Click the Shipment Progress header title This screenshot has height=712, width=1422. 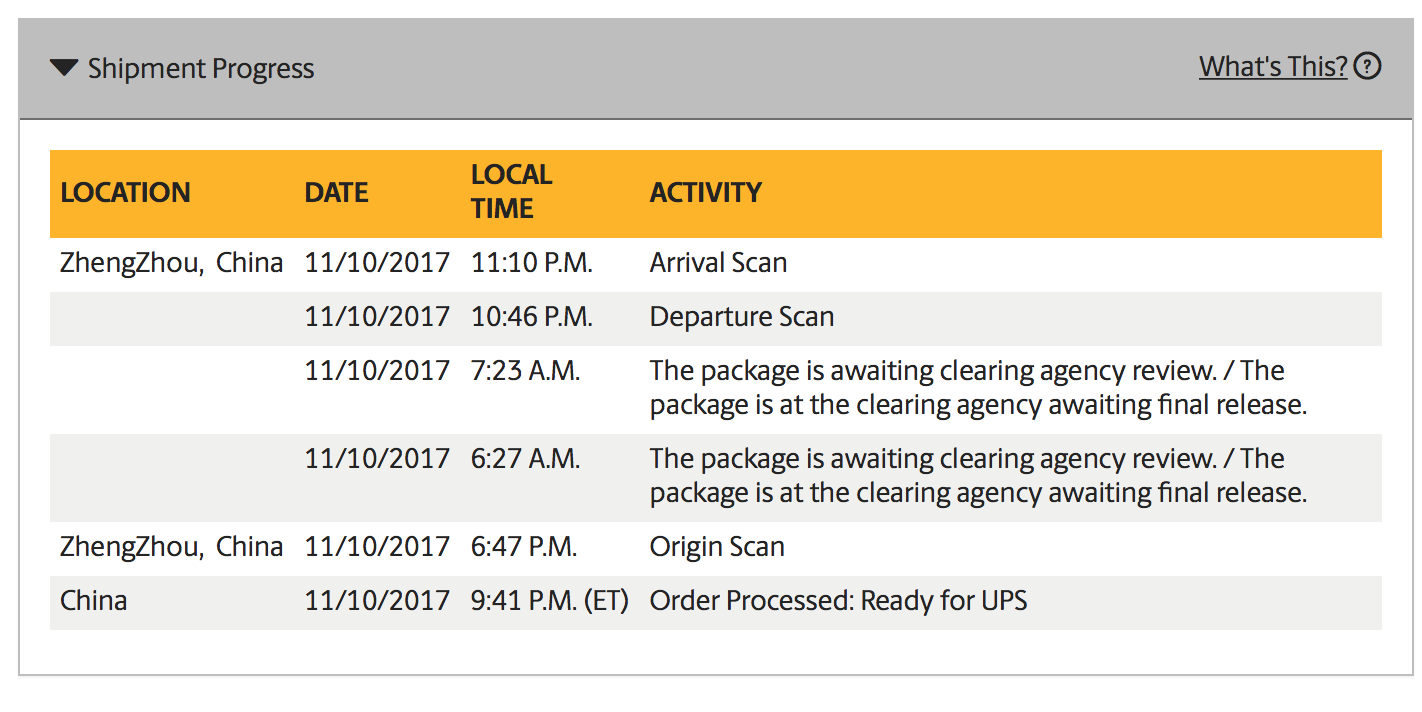201,69
